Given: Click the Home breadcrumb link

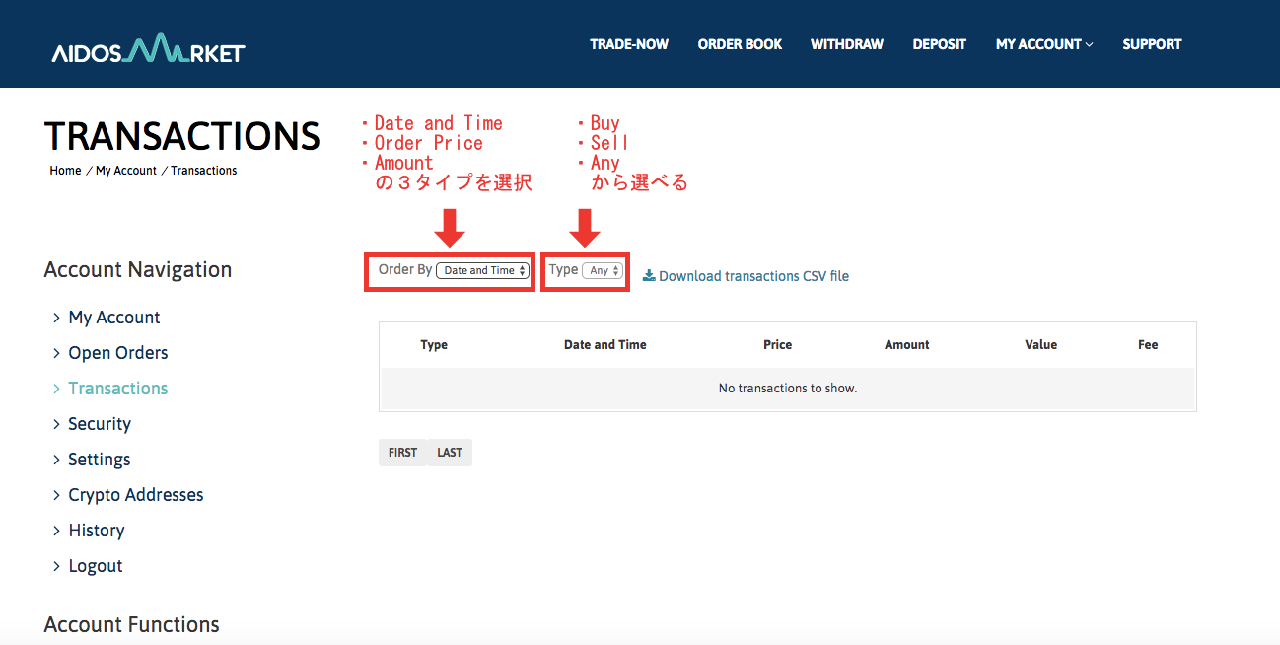Looking at the screenshot, I should click(65, 171).
